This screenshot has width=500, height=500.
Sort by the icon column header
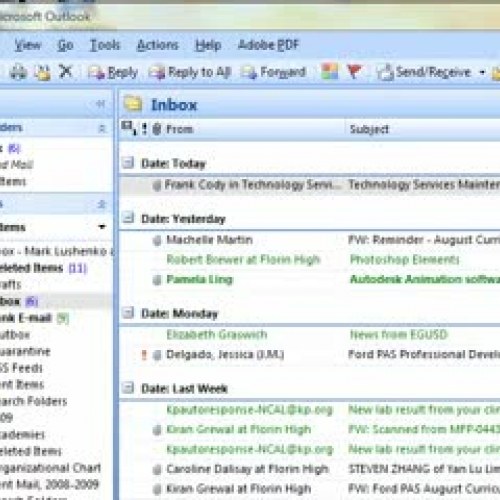pyautogui.click(x=129, y=128)
